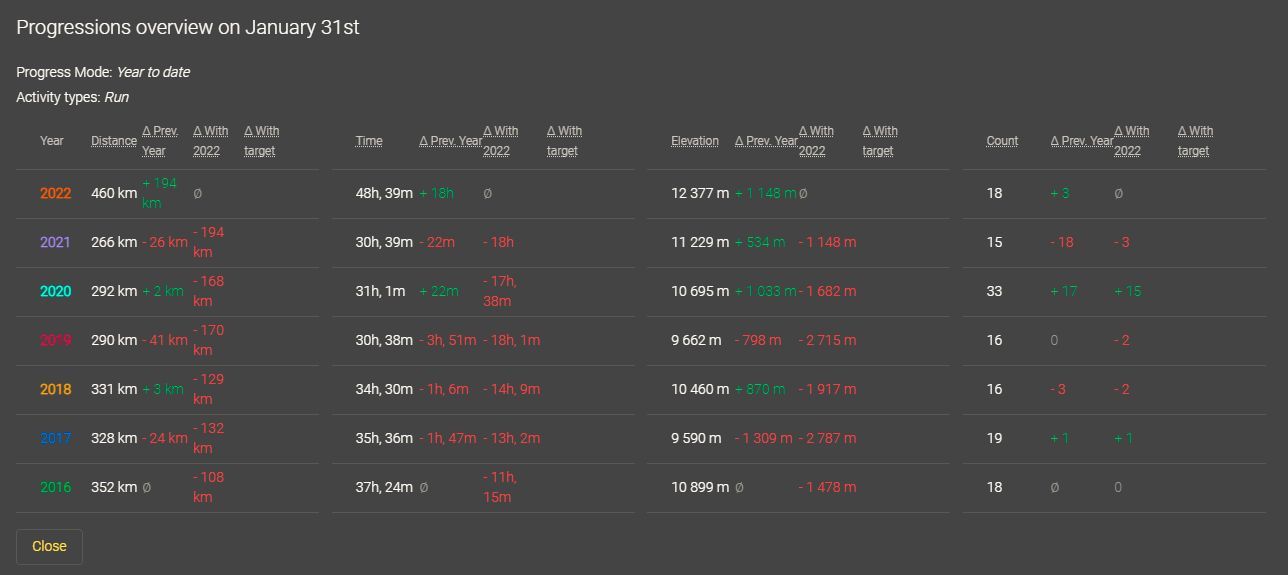
Task: Click the Year to date progress mode text
Action: point(153,72)
